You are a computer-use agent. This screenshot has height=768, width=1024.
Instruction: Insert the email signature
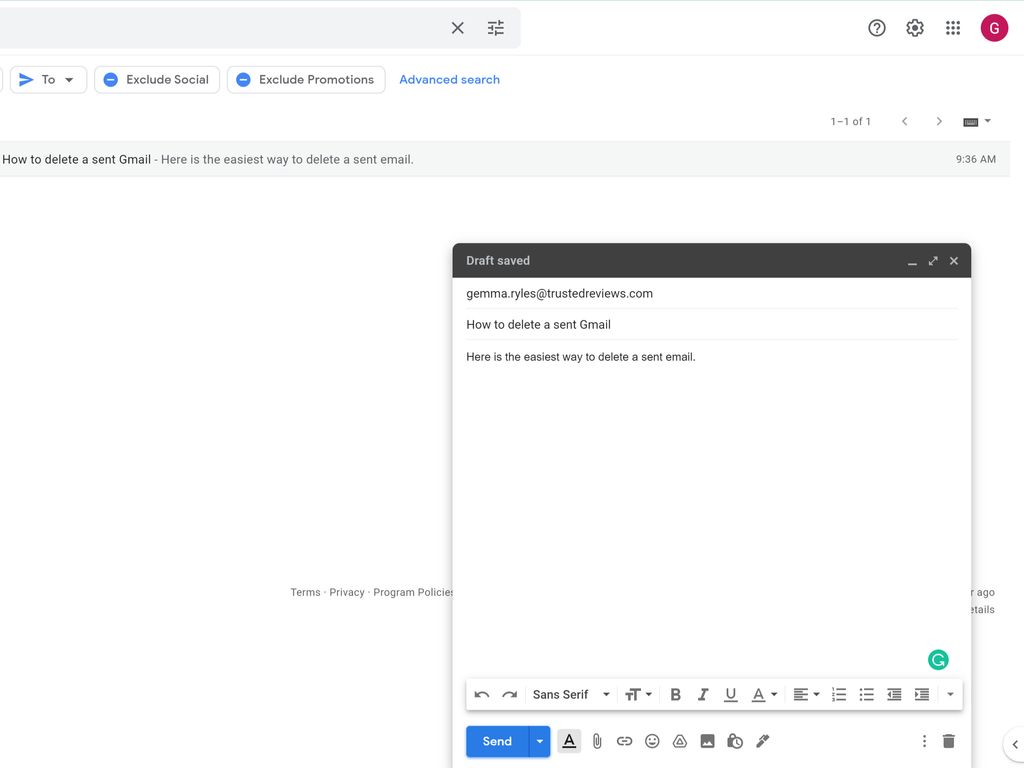click(x=762, y=741)
